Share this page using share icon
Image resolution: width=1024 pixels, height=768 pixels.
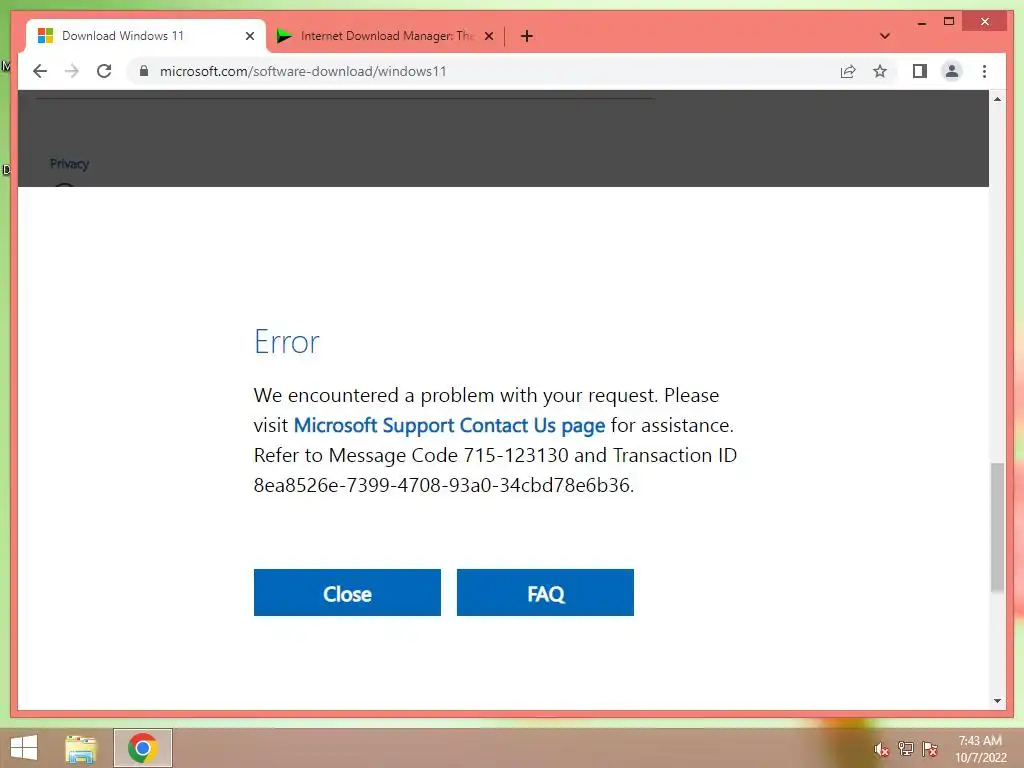[x=848, y=71]
